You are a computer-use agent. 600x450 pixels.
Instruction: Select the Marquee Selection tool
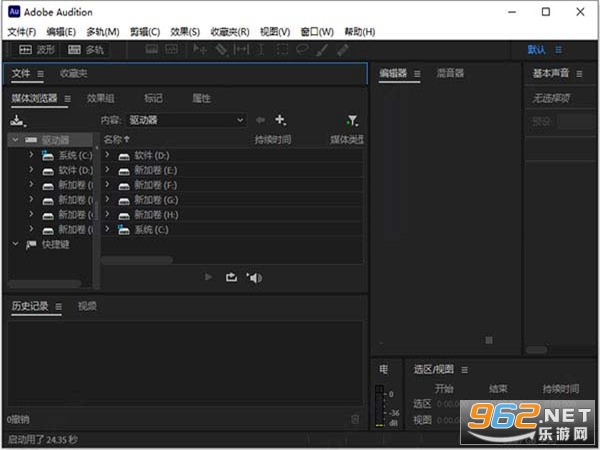coord(282,50)
